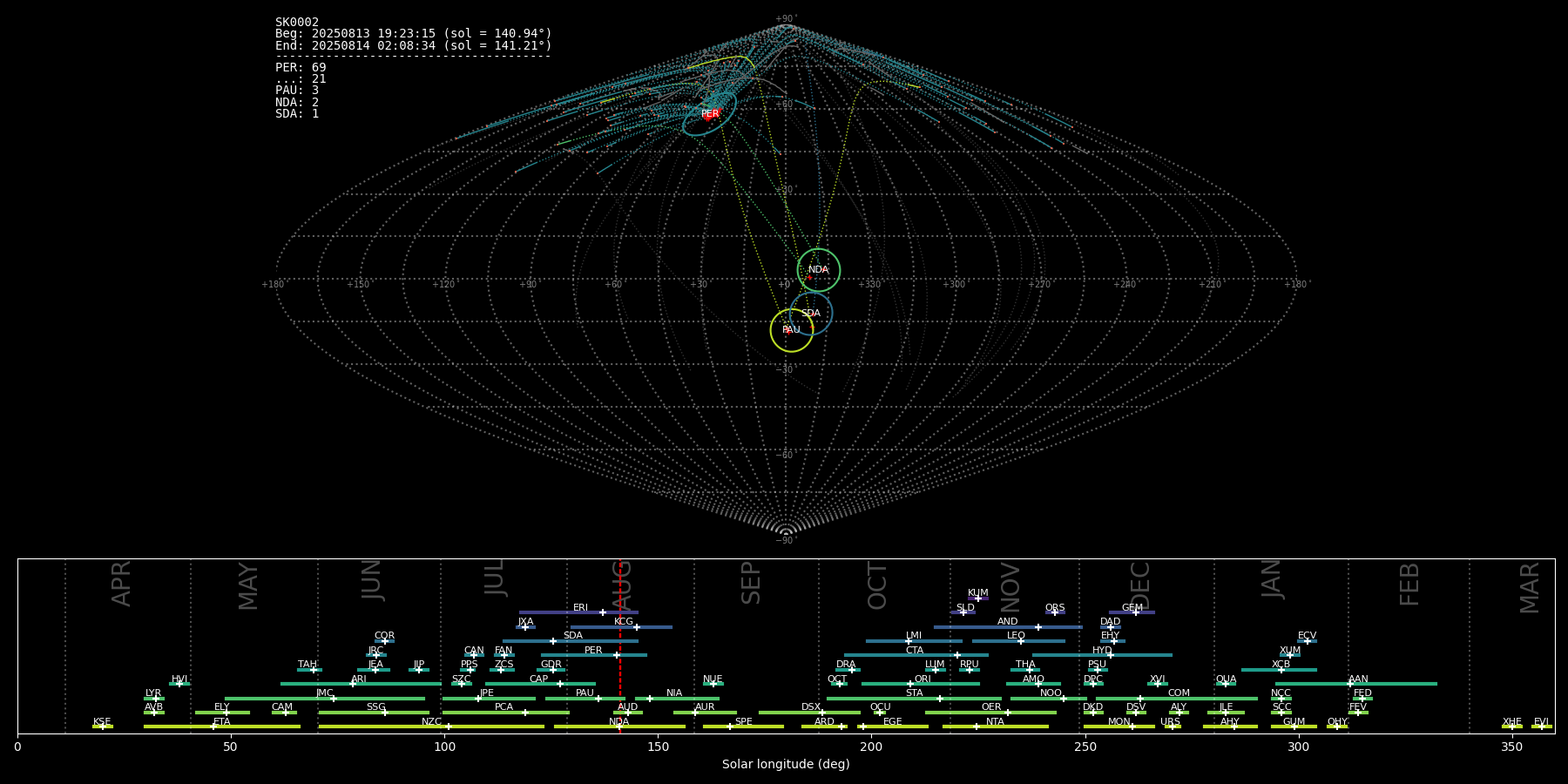The width and height of the screenshot is (1568, 784).
Task: Select the 'SDA: 1' count line in header
Action: pos(297,113)
